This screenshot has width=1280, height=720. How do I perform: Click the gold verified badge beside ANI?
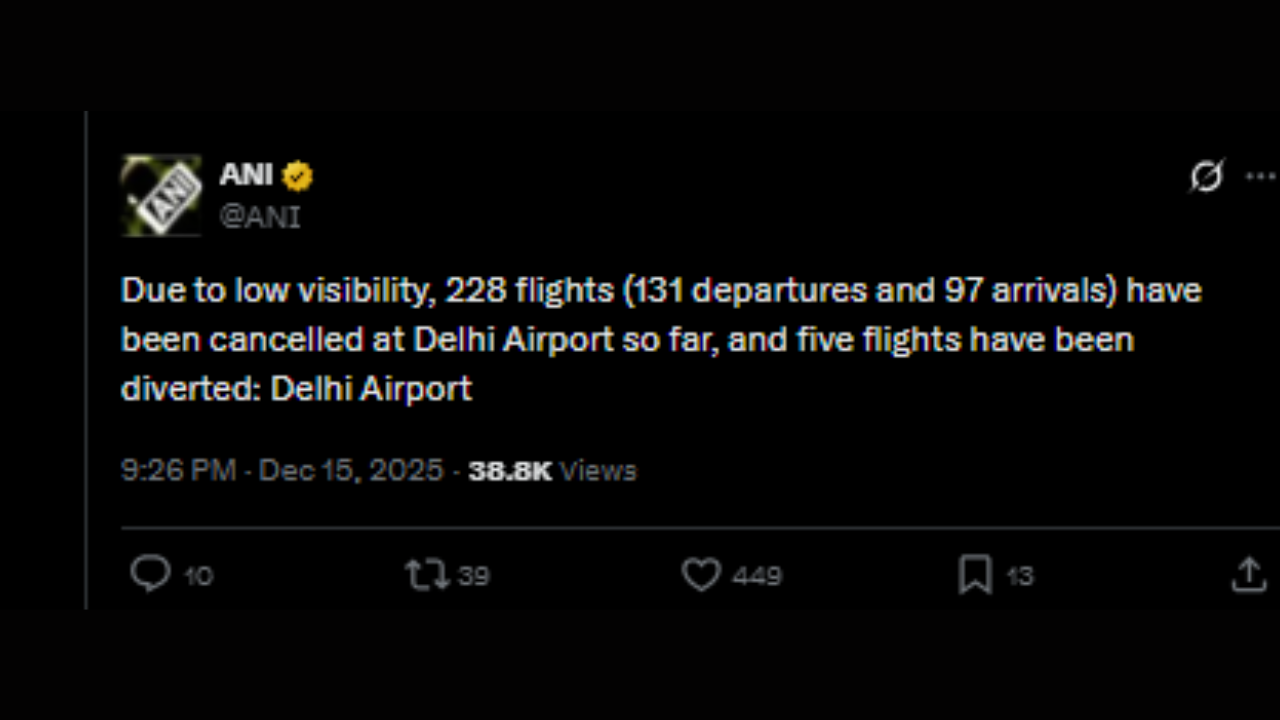coord(297,176)
